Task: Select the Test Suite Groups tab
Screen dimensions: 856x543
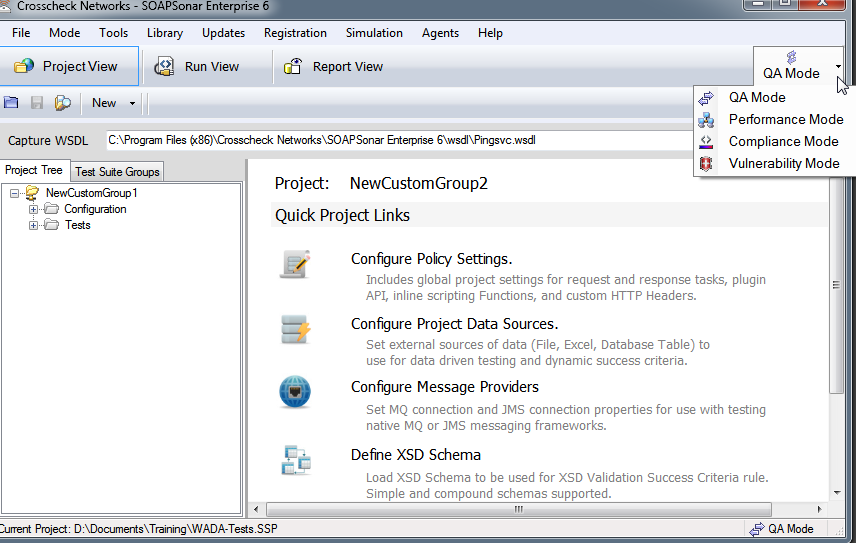Action: pyautogui.click(x=117, y=172)
